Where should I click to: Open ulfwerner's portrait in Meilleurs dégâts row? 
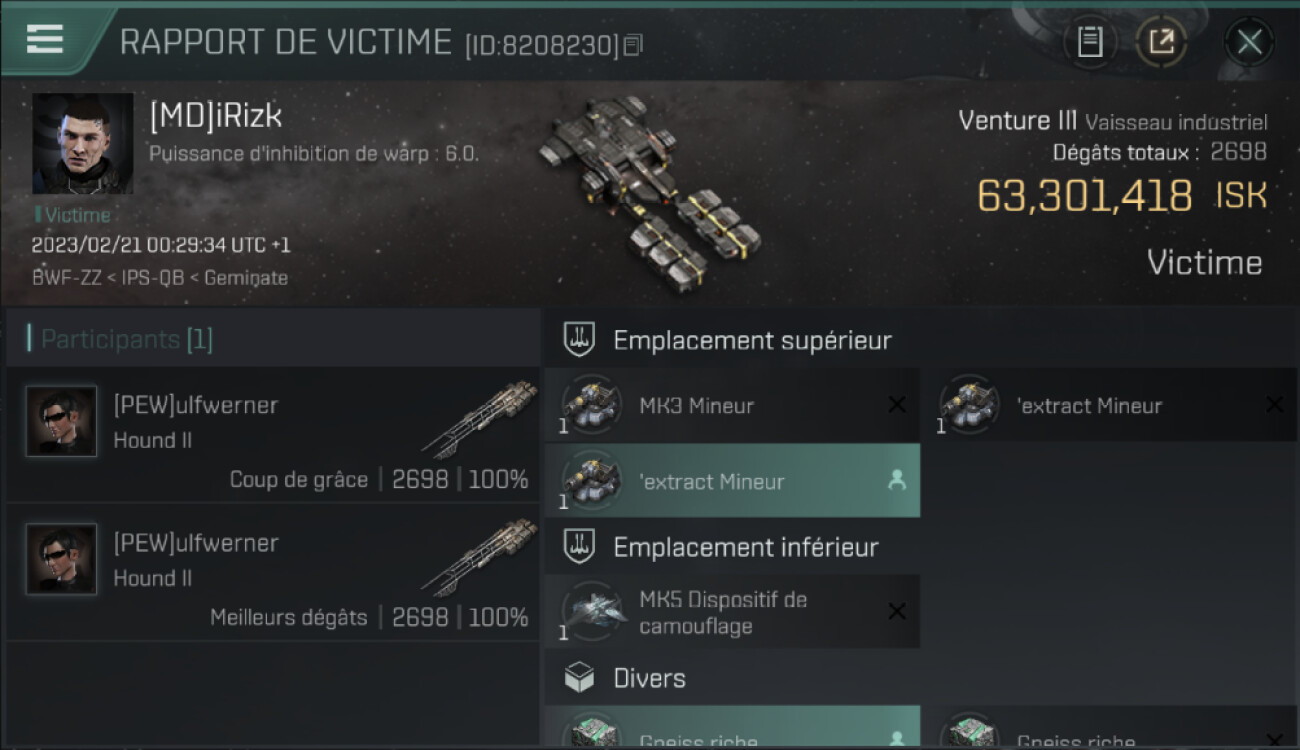point(62,559)
